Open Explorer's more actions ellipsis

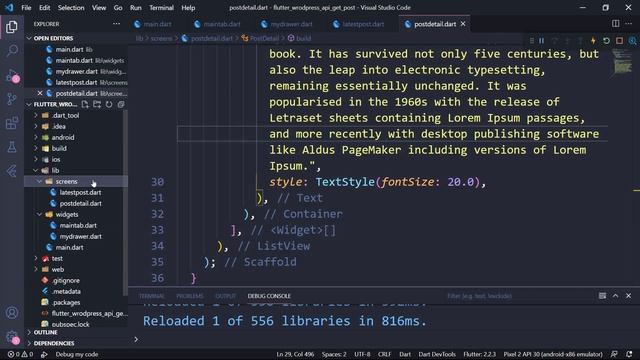[116, 24]
